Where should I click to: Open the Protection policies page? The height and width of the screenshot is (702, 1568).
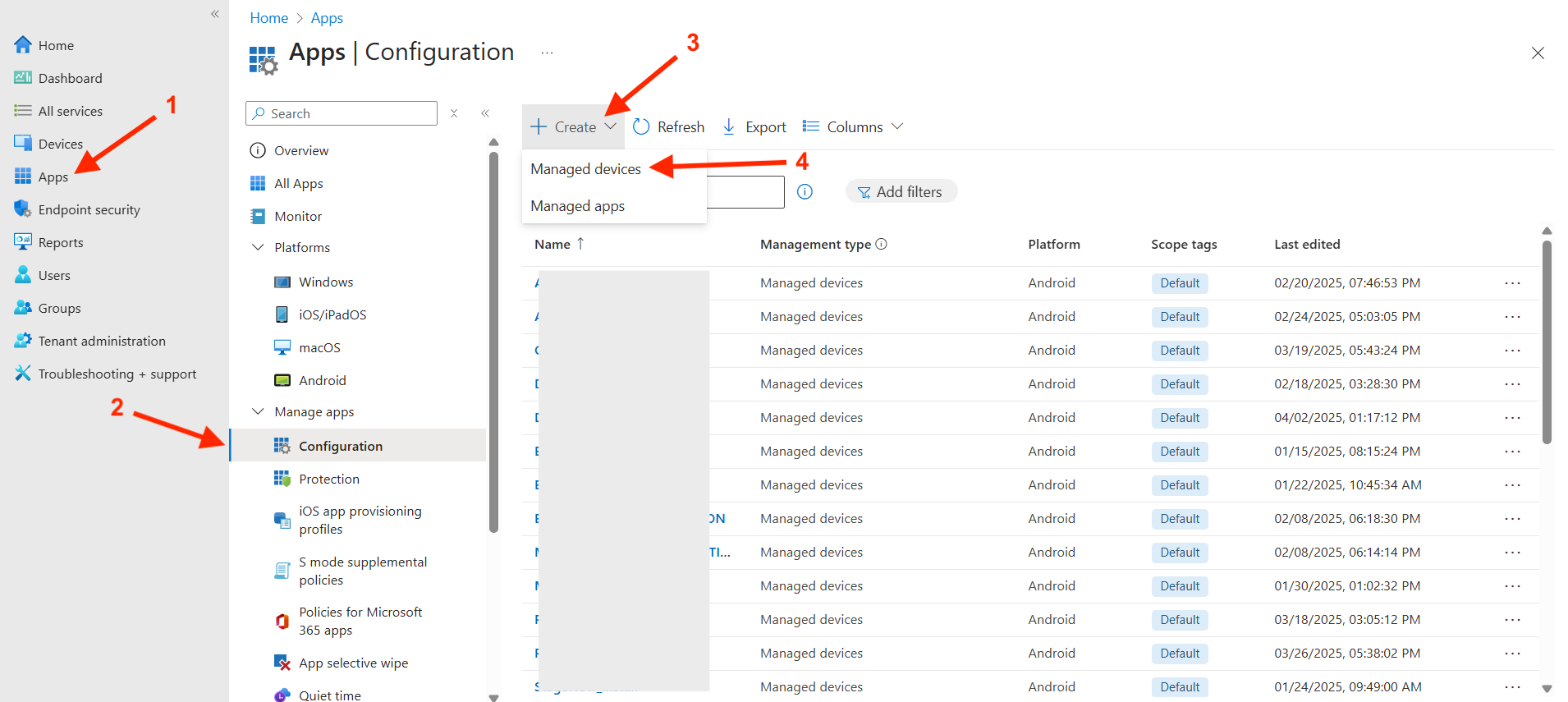coord(328,479)
